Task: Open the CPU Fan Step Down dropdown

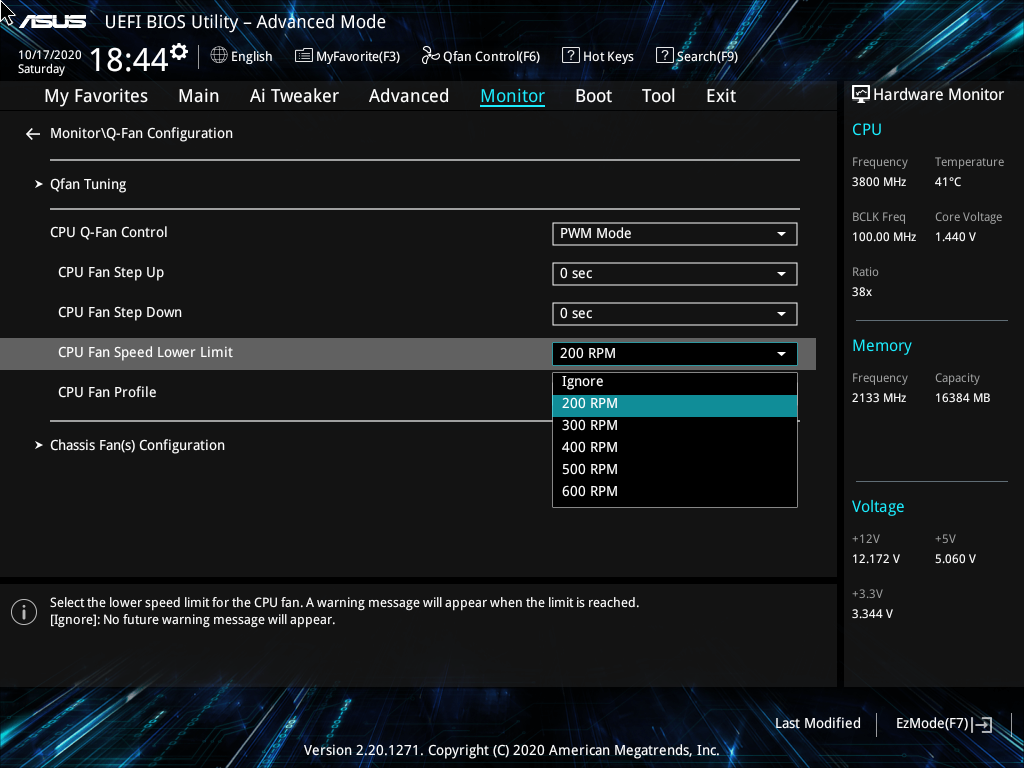Action: pyautogui.click(x=675, y=313)
